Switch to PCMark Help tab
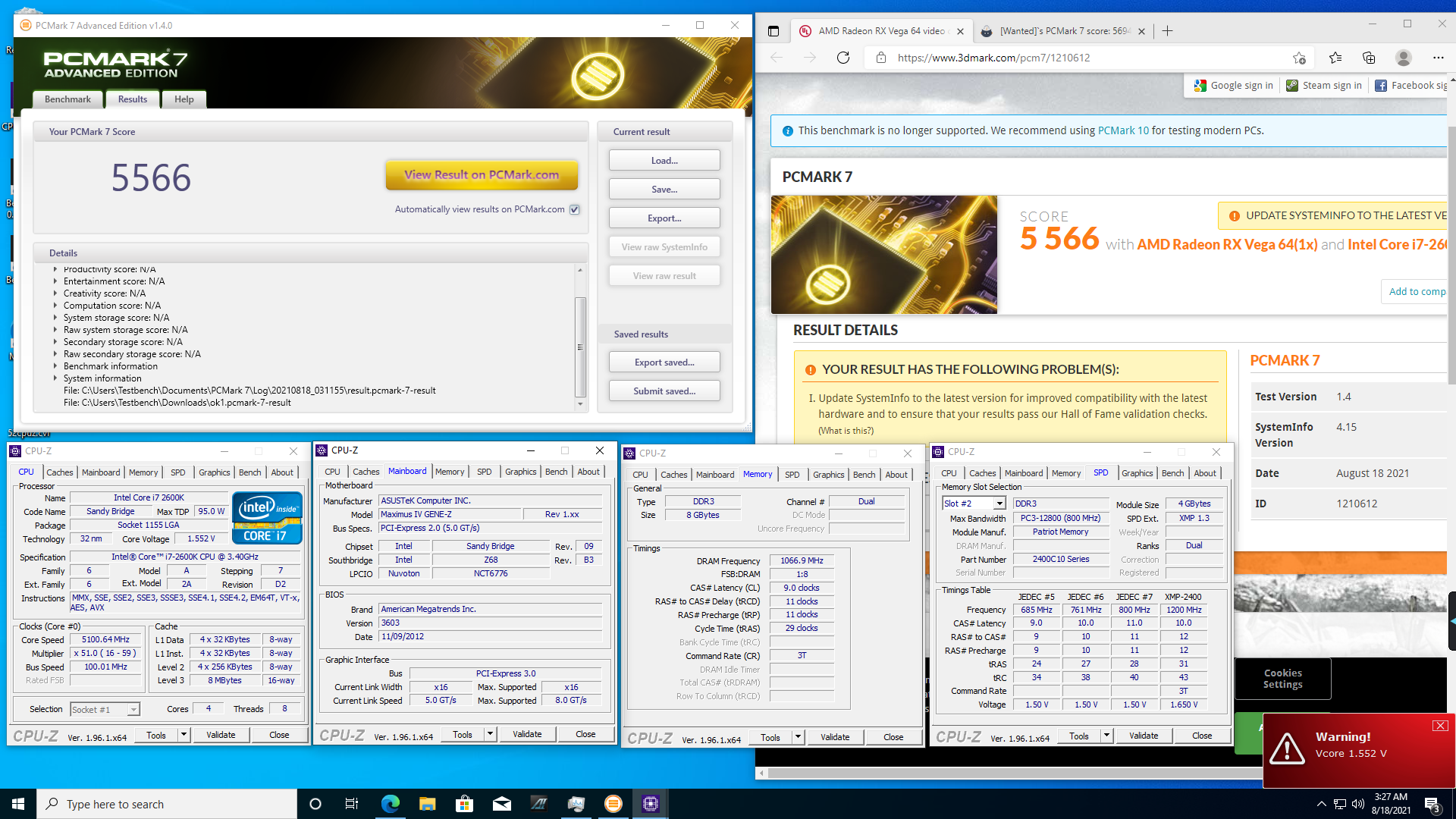 [x=184, y=99]
